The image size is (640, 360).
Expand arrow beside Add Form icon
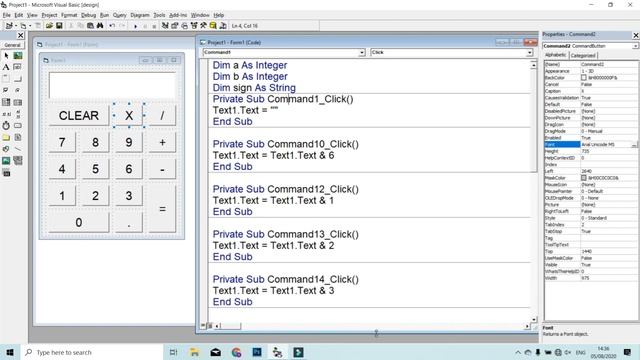30,26
